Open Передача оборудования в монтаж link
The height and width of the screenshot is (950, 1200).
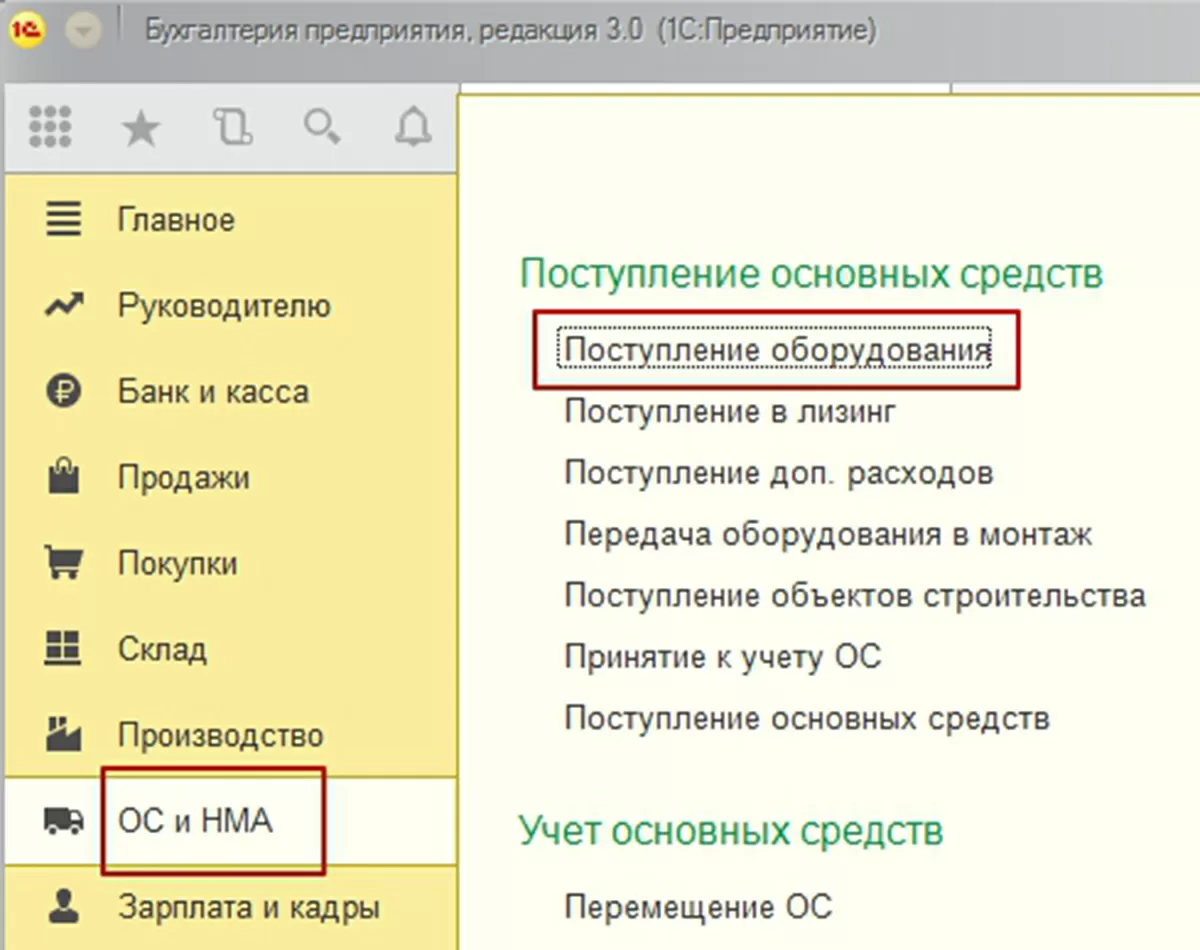pyautogui.click(x=828, y=534)
